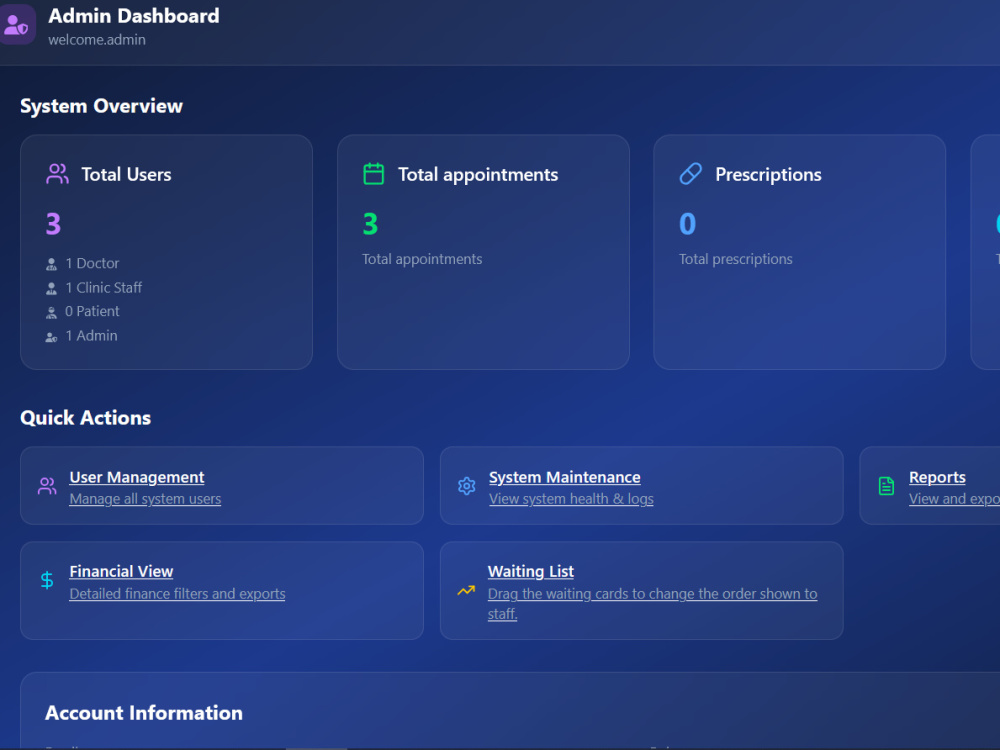The height and width of the screenshot is (750, 1000).
Task: Click the Total Users people icon
Action: (x=57, y=174)
